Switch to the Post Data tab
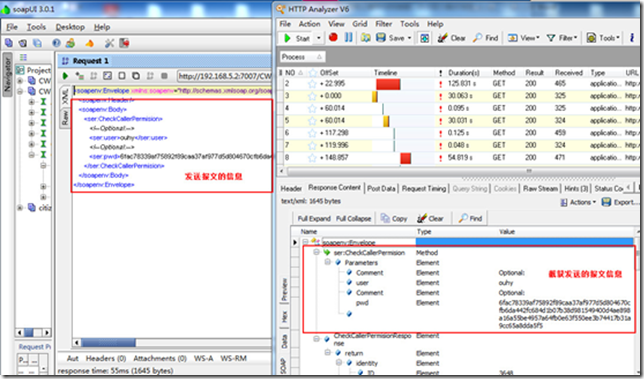 point(381,188)
